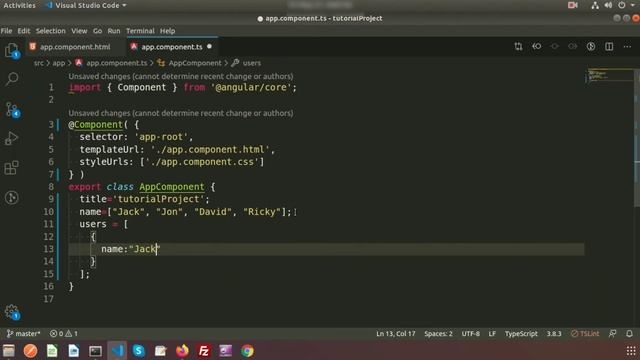640x360 pixels.
Task: Change end of line sequence LF
Action: [x=492, y=333]
